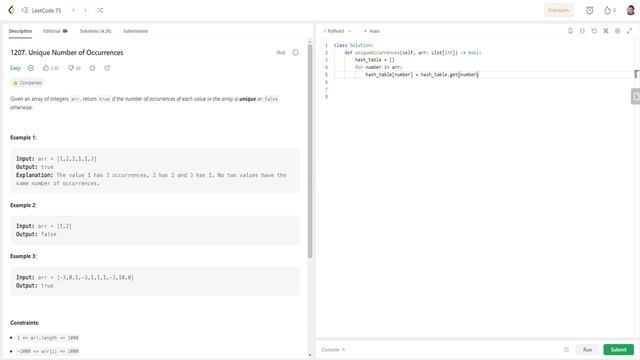Image resolution: width=640 pixels, height=360 pixels.
Task: Click the description panel scrollbar
Action: 310,151
